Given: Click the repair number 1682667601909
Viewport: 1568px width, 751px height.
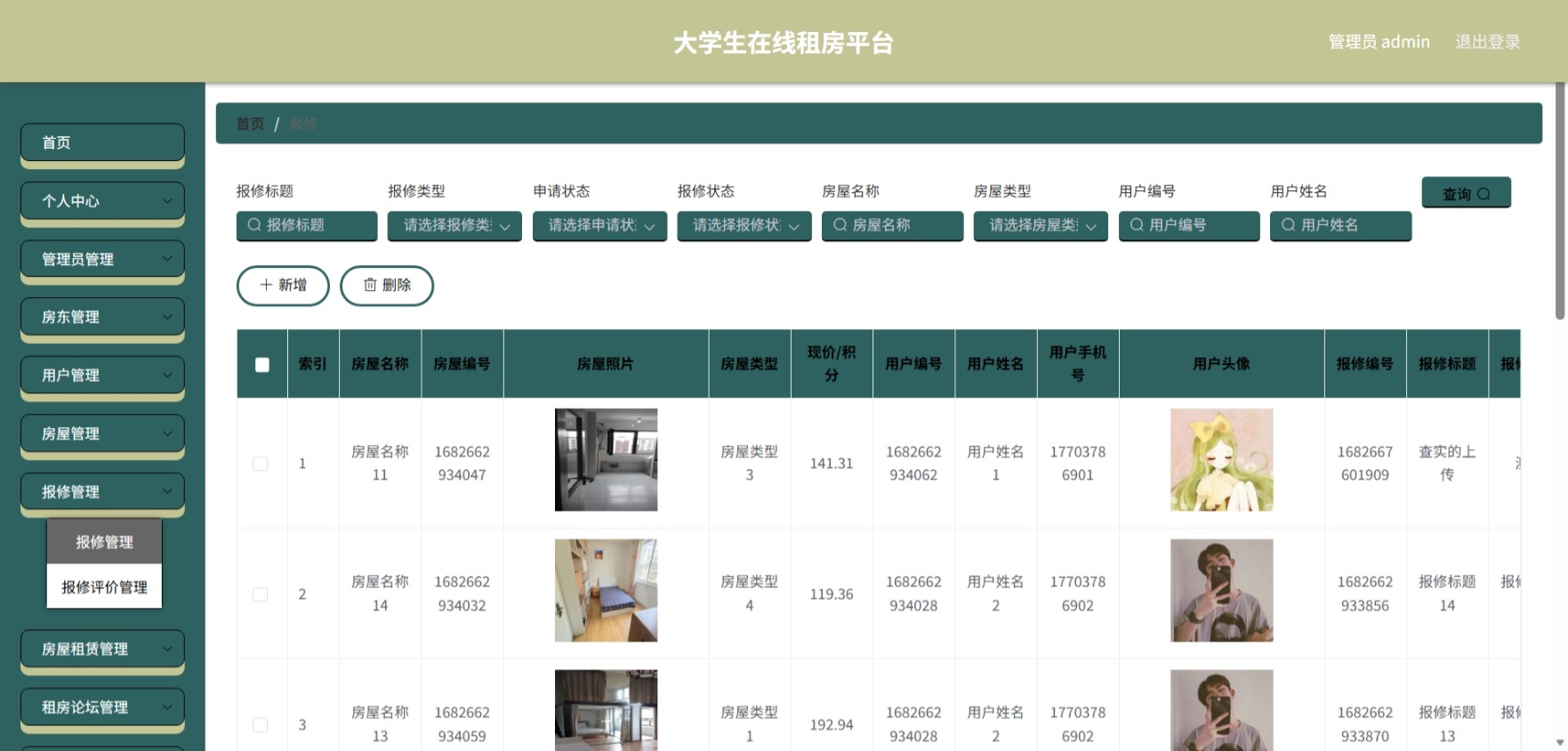Looking at the screenshot, I should click(x=1365, y=464).
